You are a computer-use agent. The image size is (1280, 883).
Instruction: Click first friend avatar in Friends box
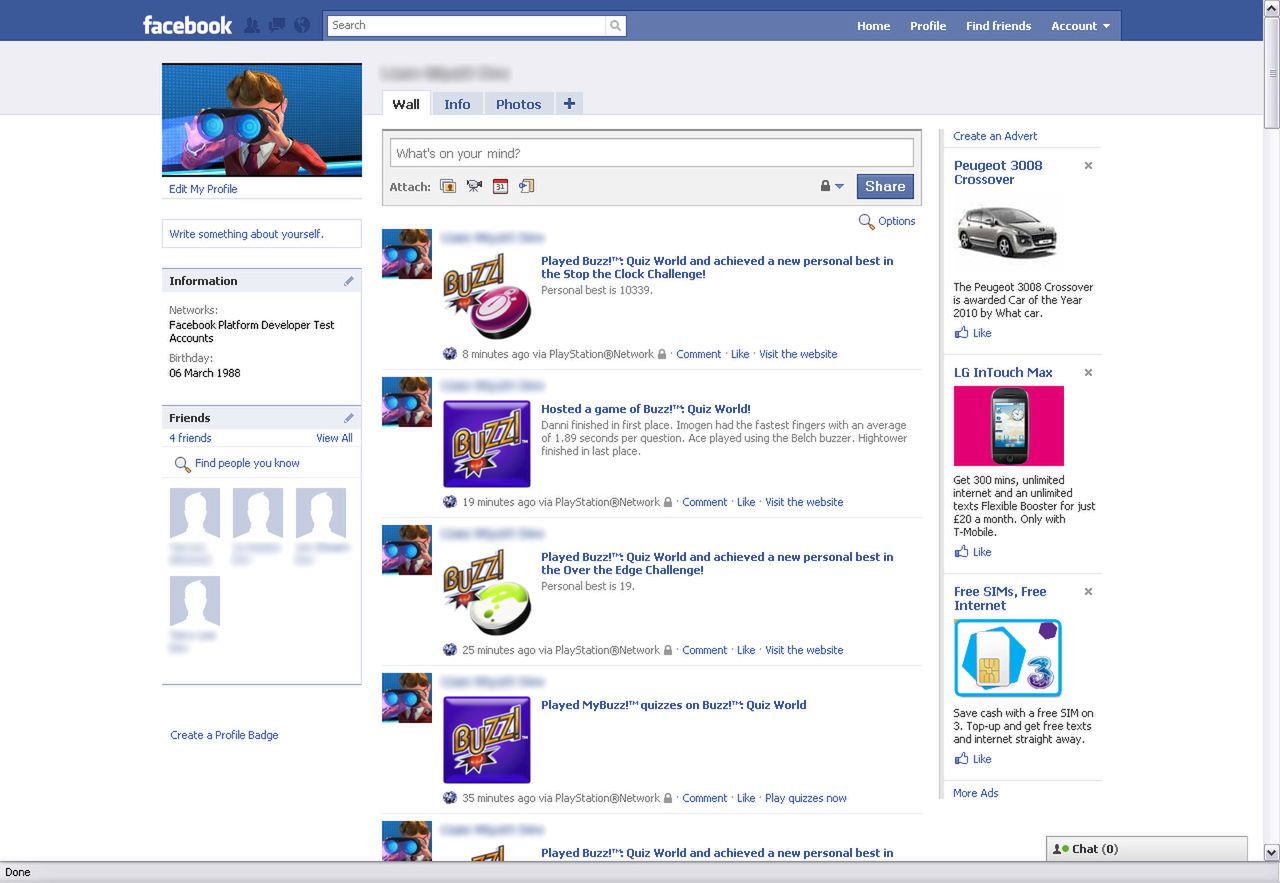pyautogui.click(x=194, y=513)
